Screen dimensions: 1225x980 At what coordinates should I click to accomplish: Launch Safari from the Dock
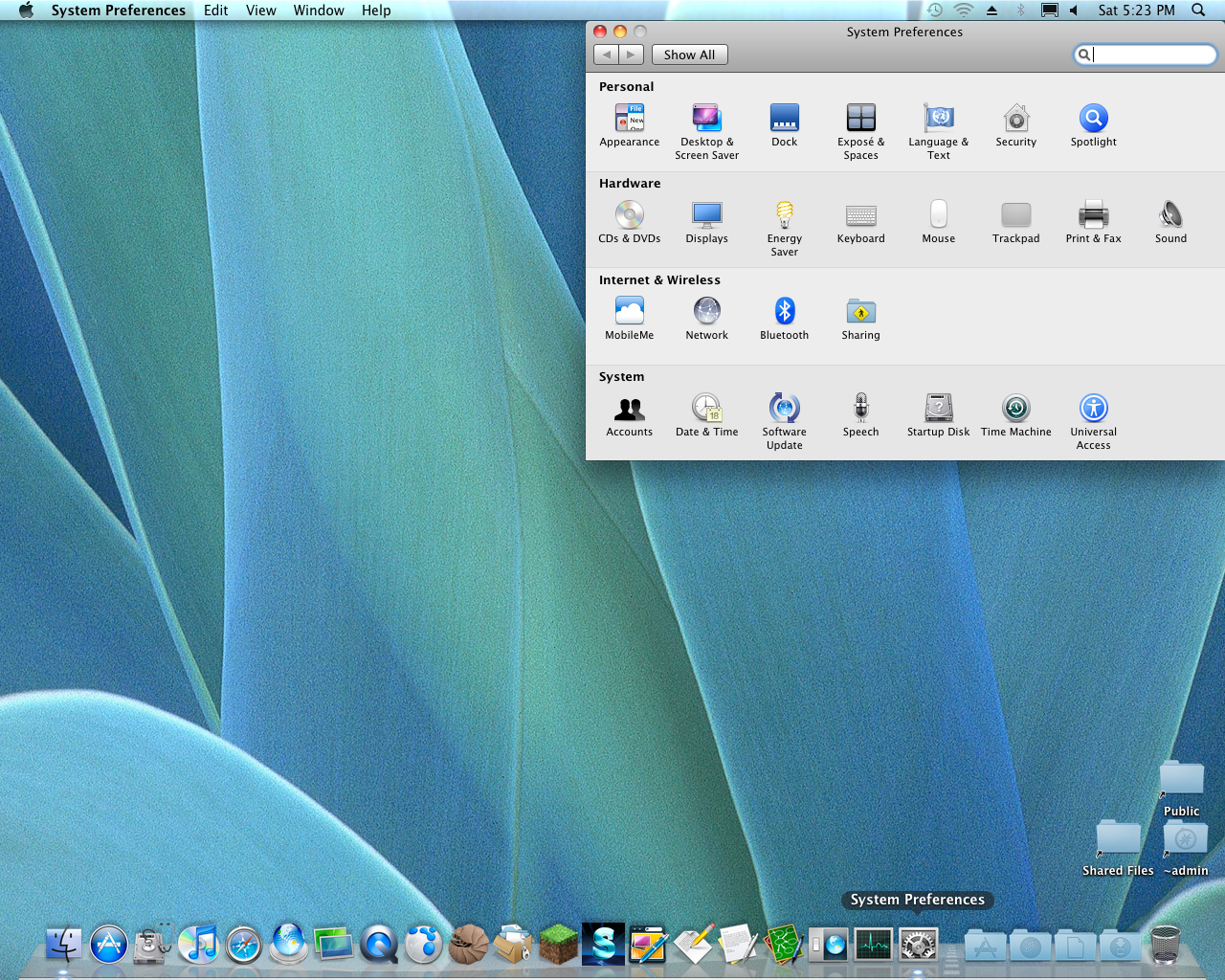[243, 945]
